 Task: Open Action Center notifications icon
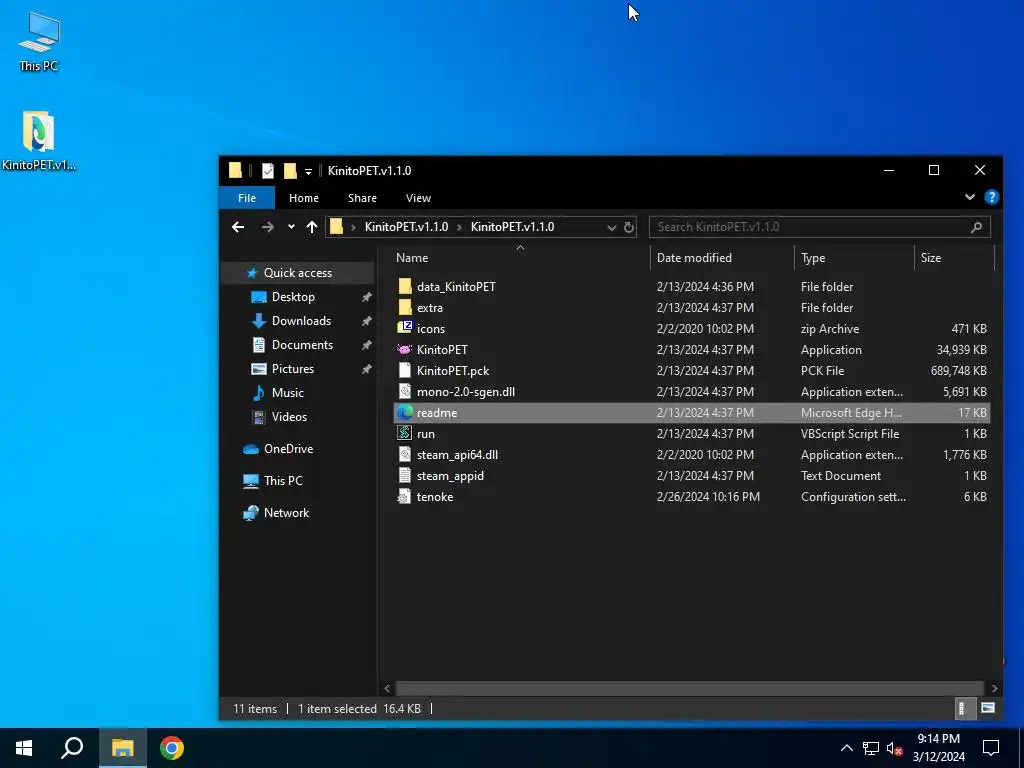click(991, 748)
